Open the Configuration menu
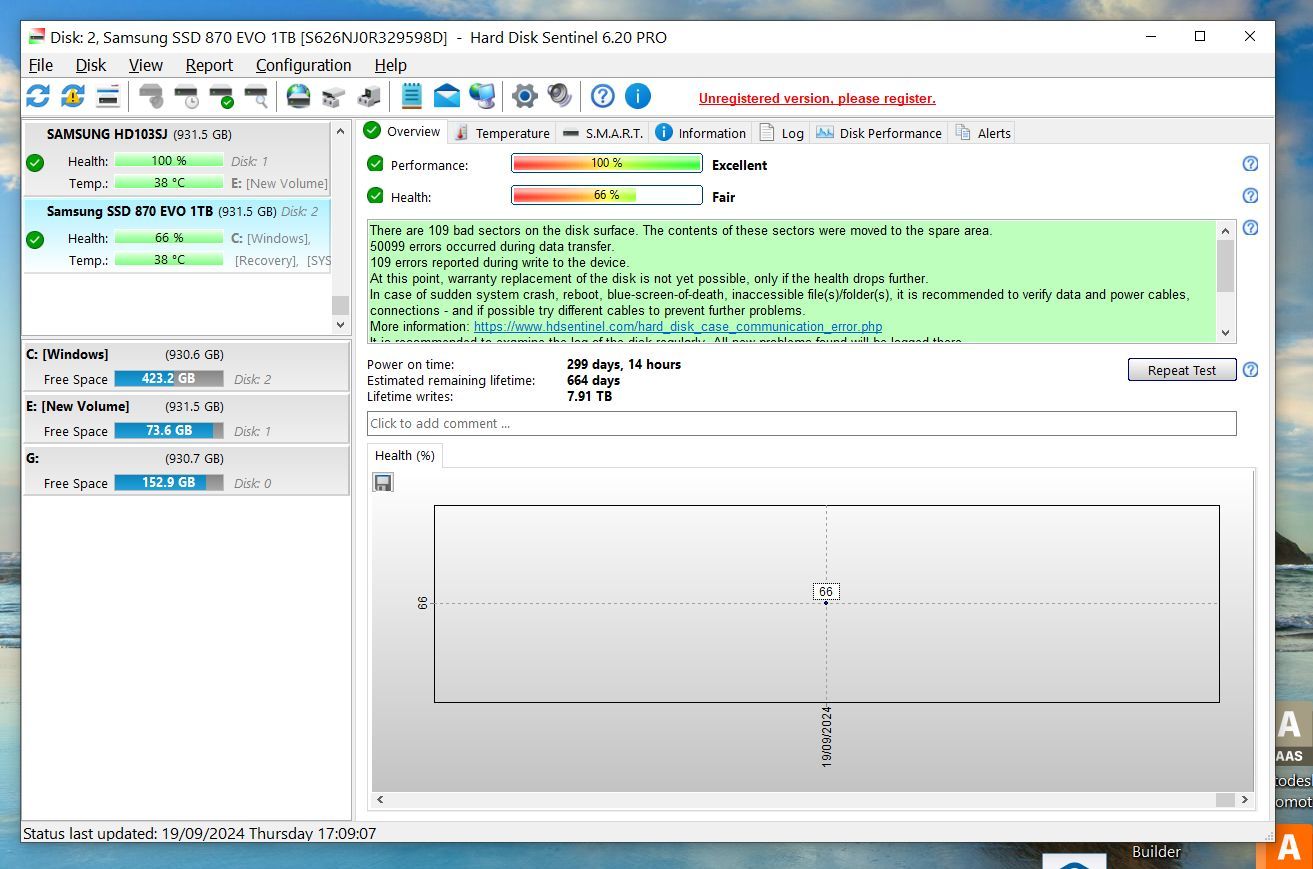This screenshot has width=1313, height=869. [x=303, y=65]
